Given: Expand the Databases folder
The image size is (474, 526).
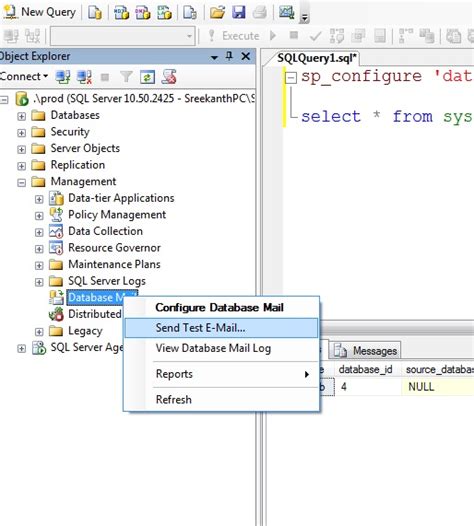Looking at the screenshot, I should pyautogui.click(x=21, y=116).
